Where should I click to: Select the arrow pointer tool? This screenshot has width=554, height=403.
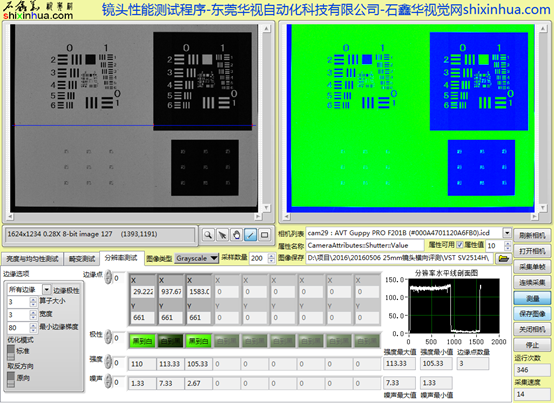[222, 235]
